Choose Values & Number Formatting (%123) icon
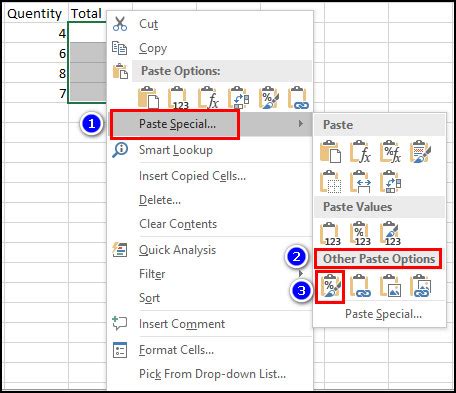 pos(360,234)
